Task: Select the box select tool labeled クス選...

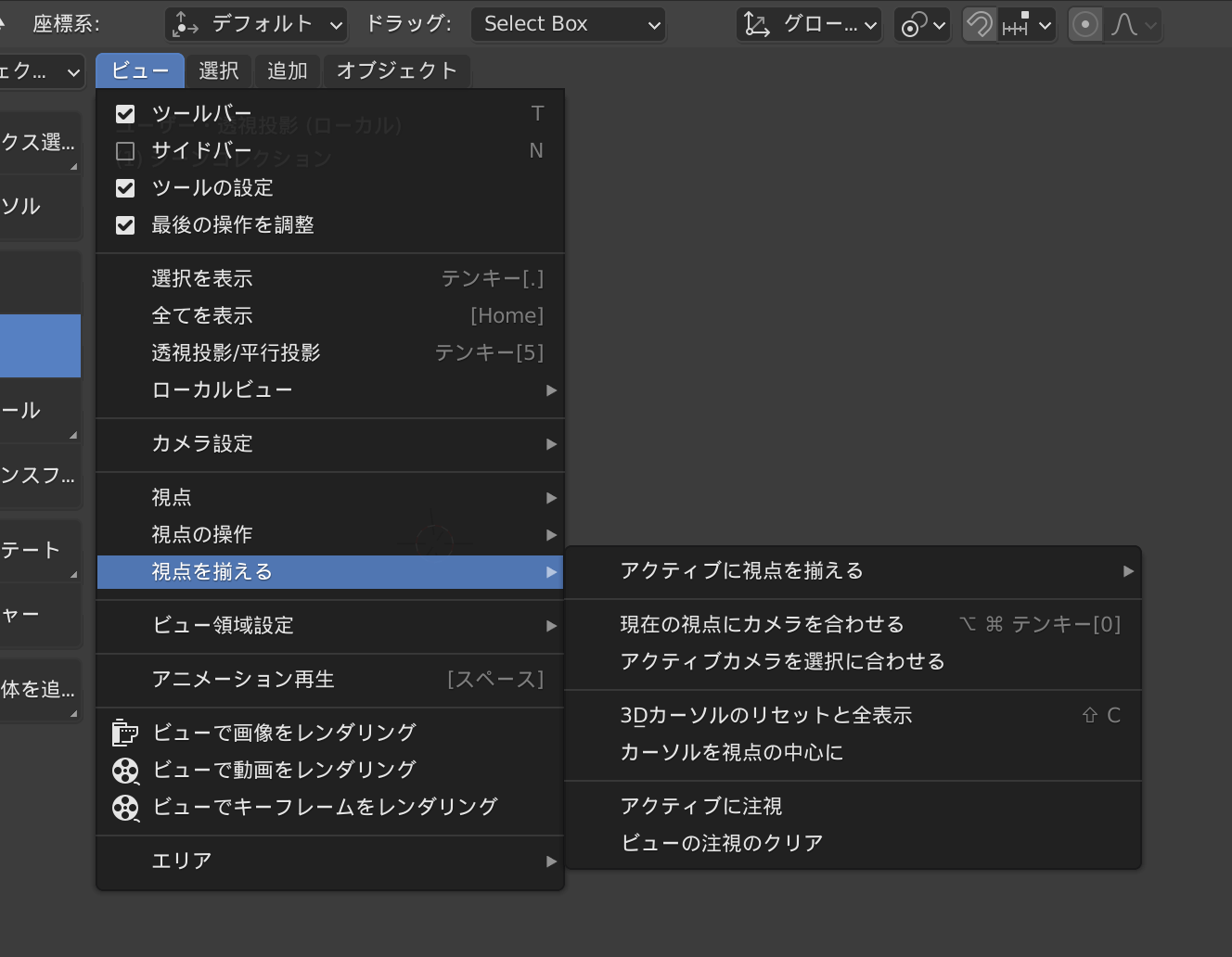Action: [40, 143]
